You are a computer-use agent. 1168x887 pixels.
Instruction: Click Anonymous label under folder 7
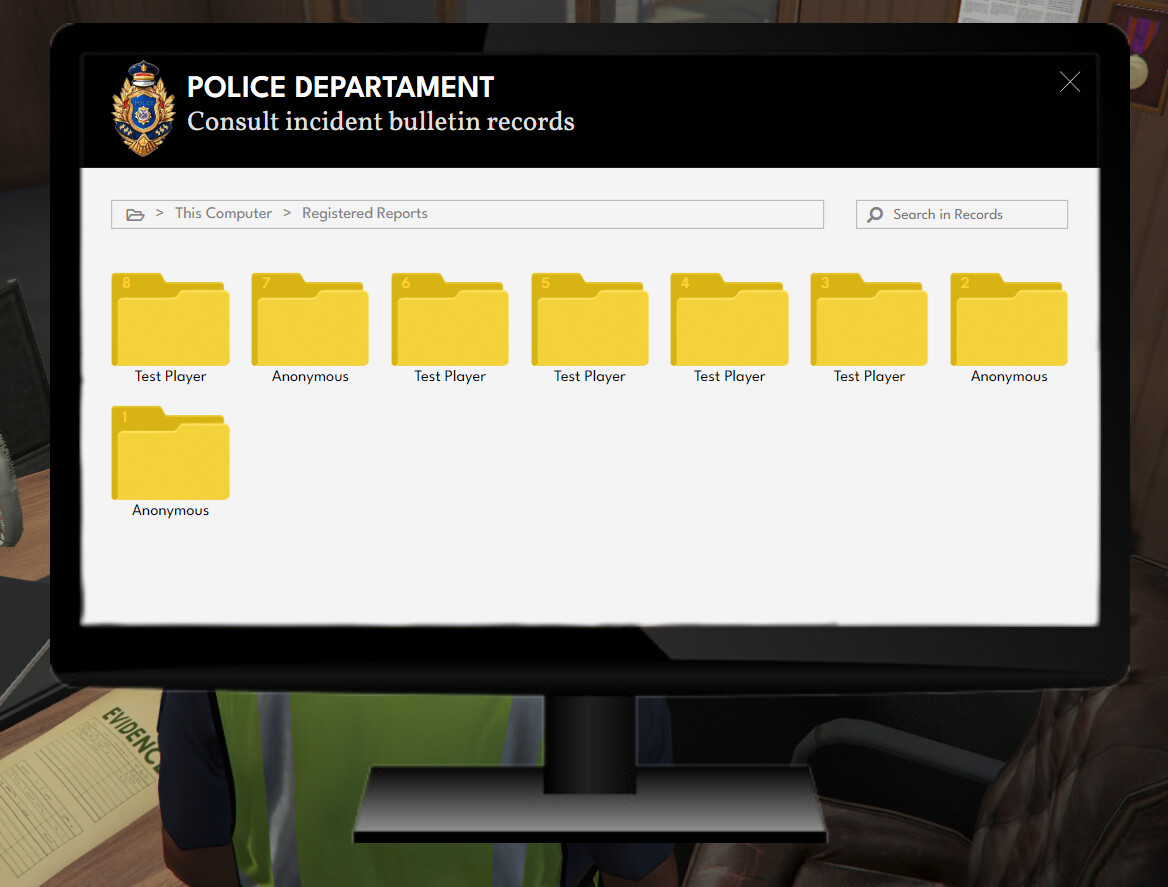310,376
